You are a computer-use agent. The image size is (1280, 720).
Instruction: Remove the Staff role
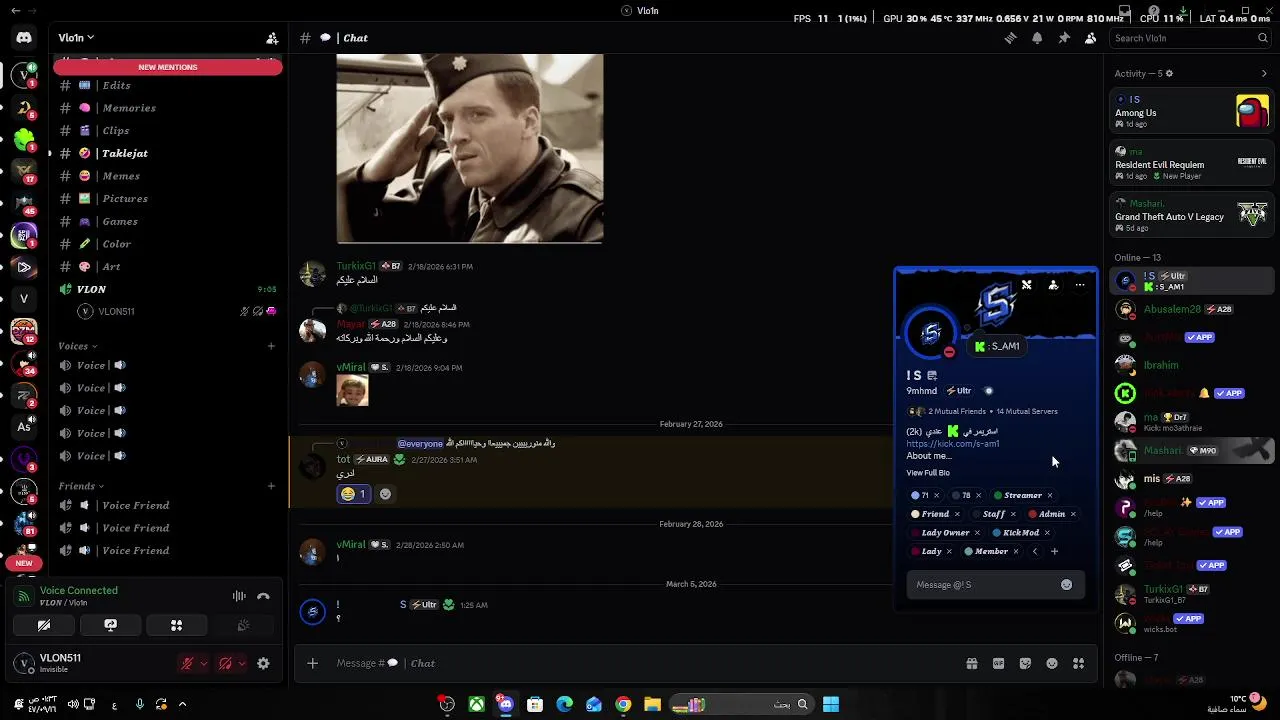coord(1012,514)
